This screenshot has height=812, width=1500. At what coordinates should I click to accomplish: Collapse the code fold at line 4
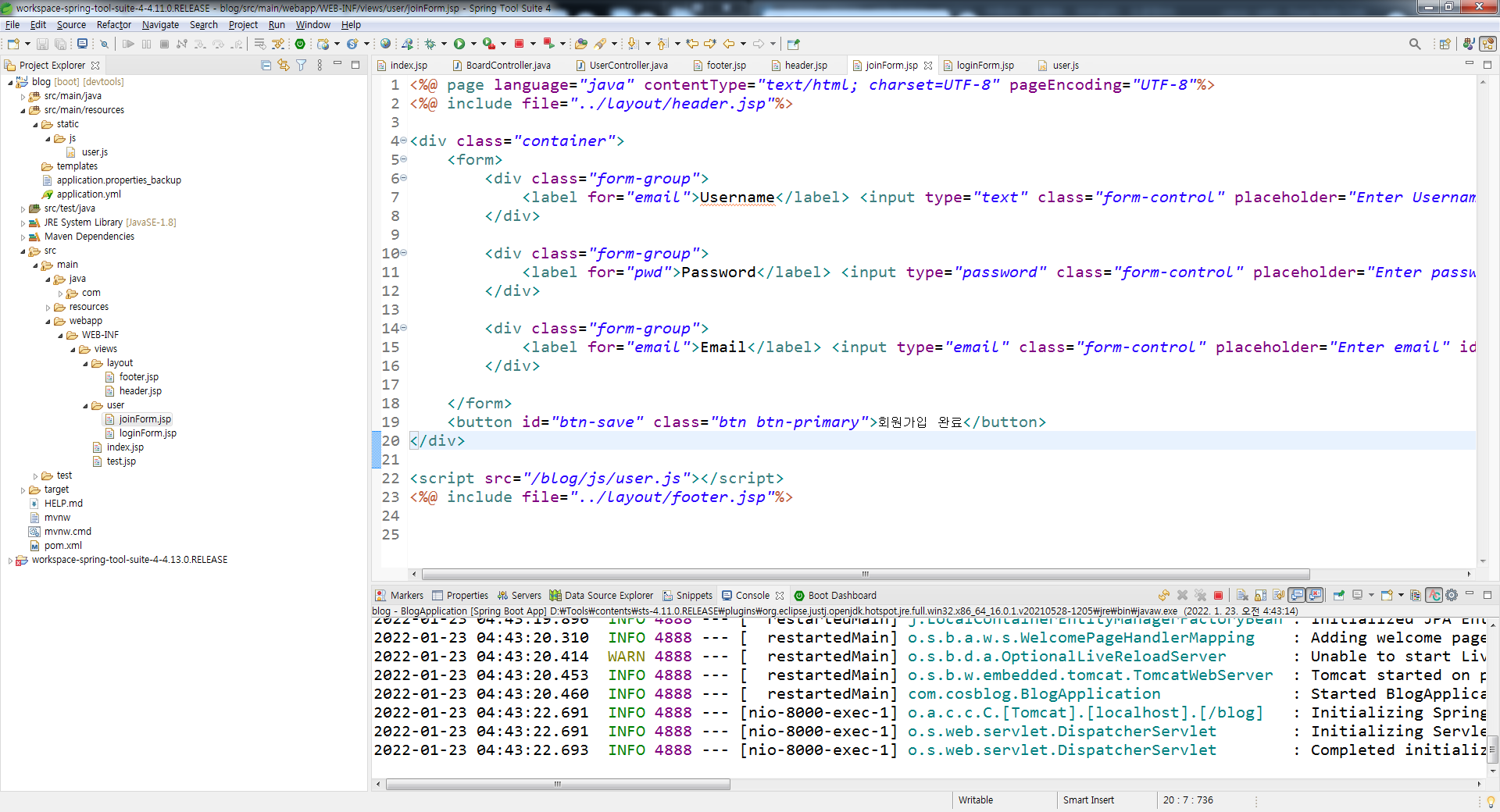[404, 141]
